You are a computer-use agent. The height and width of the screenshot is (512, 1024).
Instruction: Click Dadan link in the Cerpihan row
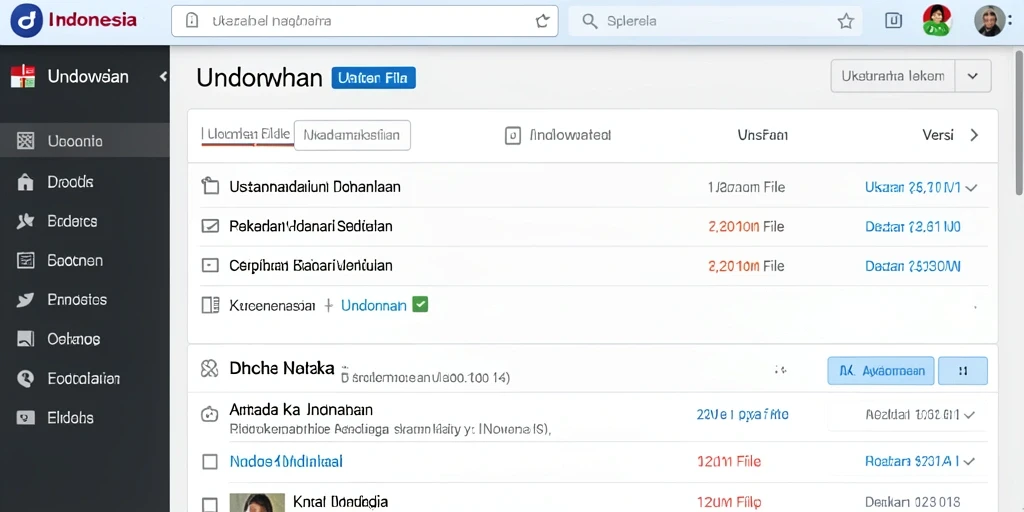pyautogui.click(x=912, y=266)
